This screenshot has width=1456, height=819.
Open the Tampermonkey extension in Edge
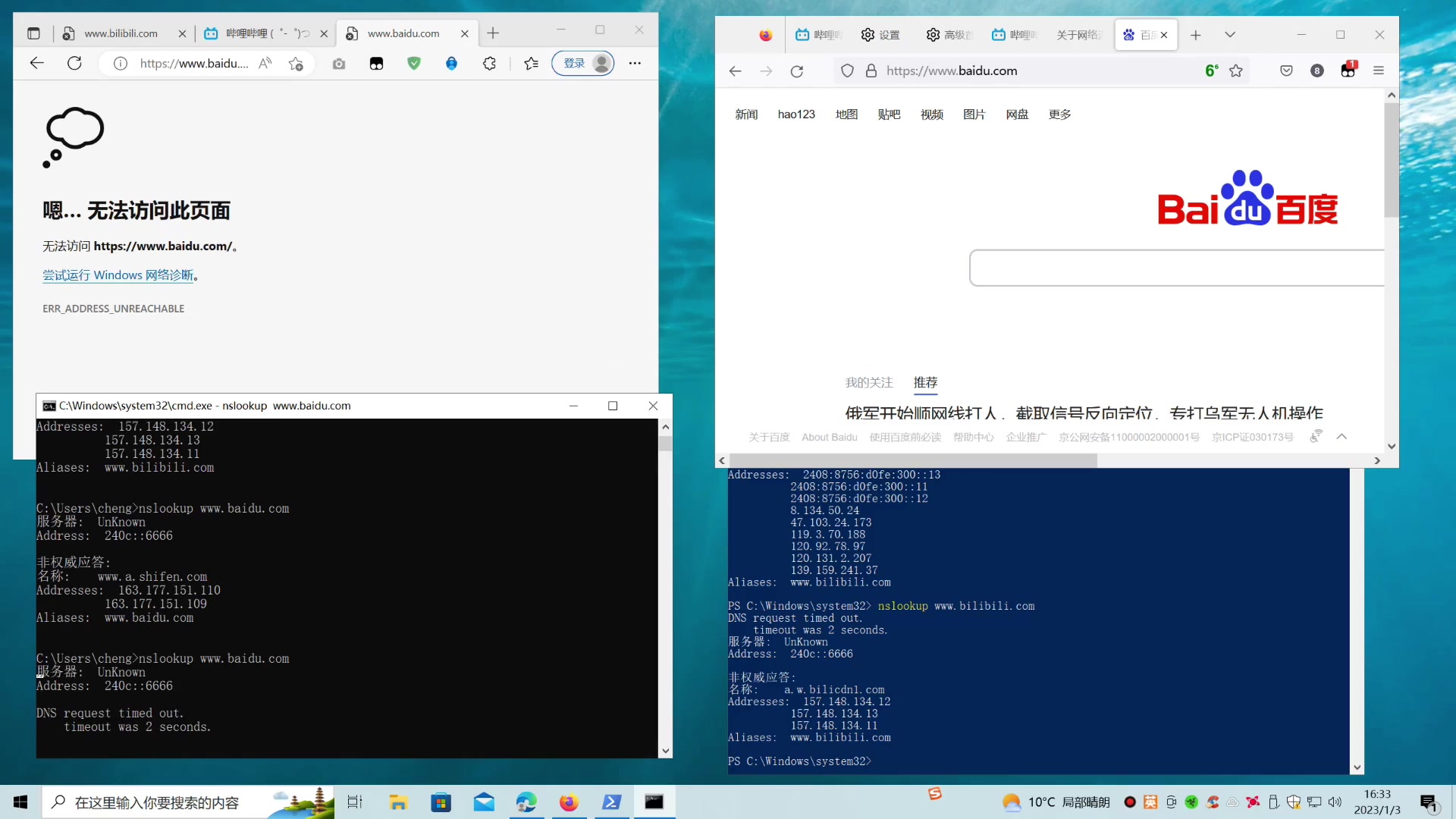click(x=376, y=64)
